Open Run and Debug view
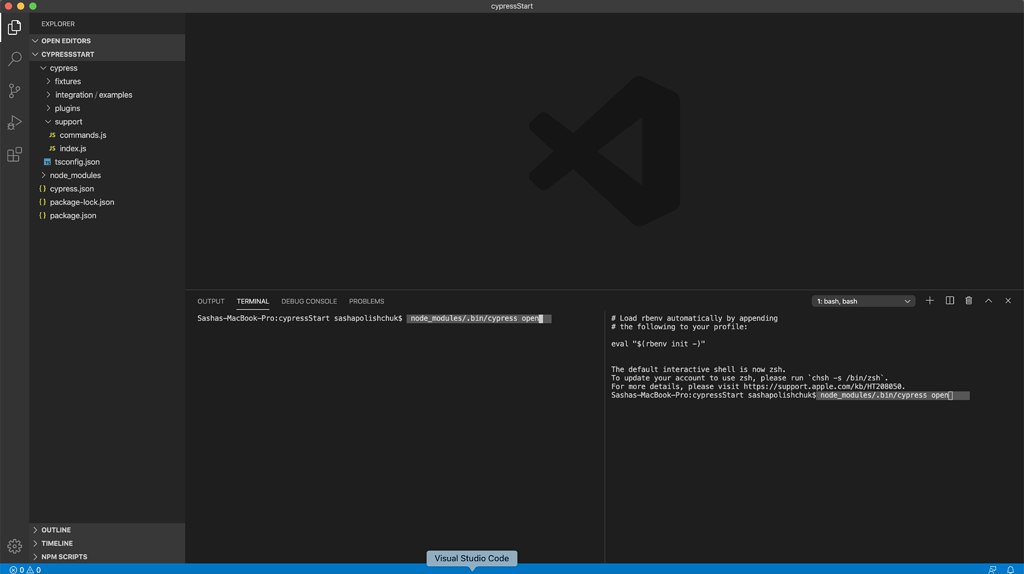 (x=14, y=123)
